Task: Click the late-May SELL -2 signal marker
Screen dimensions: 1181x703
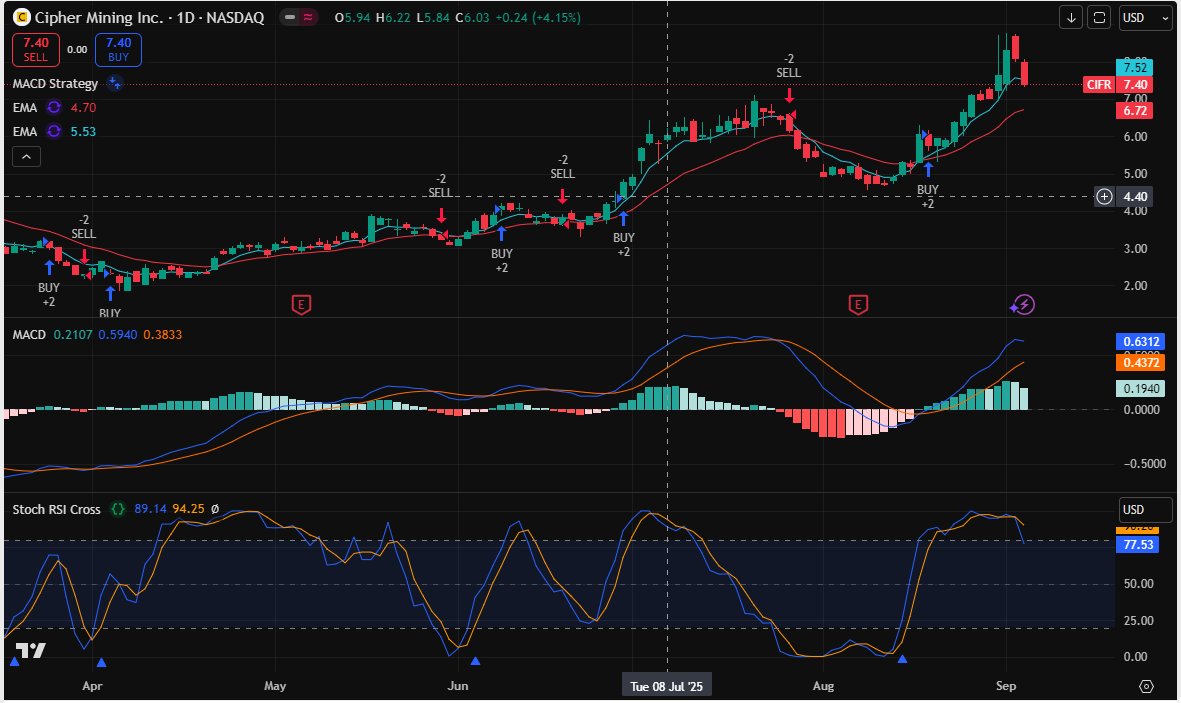Action: [441, 199]
